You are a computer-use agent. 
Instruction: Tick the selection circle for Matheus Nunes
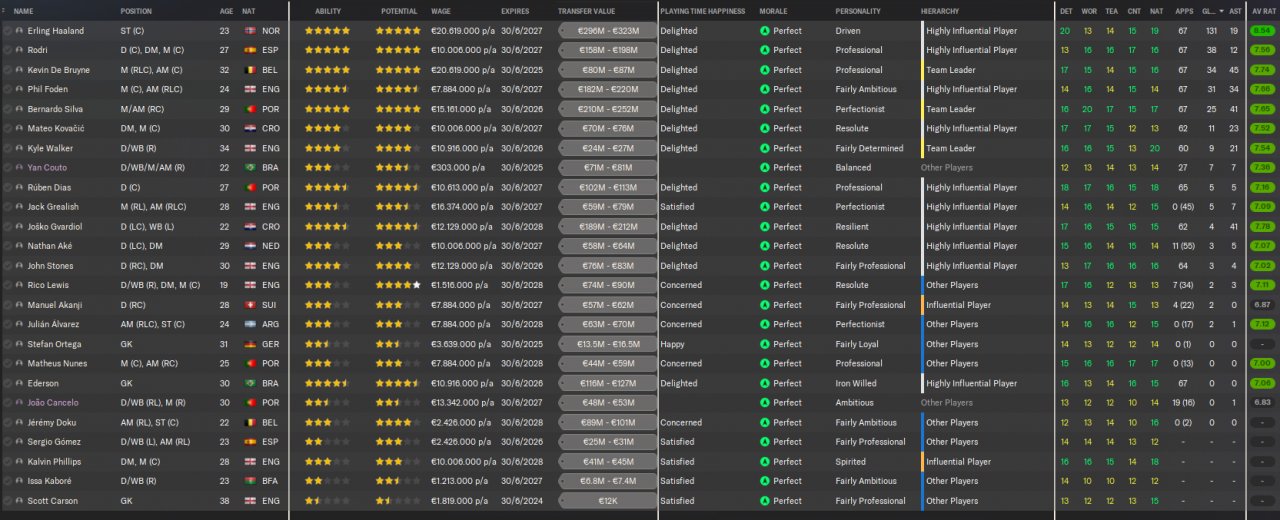(7, 364)
